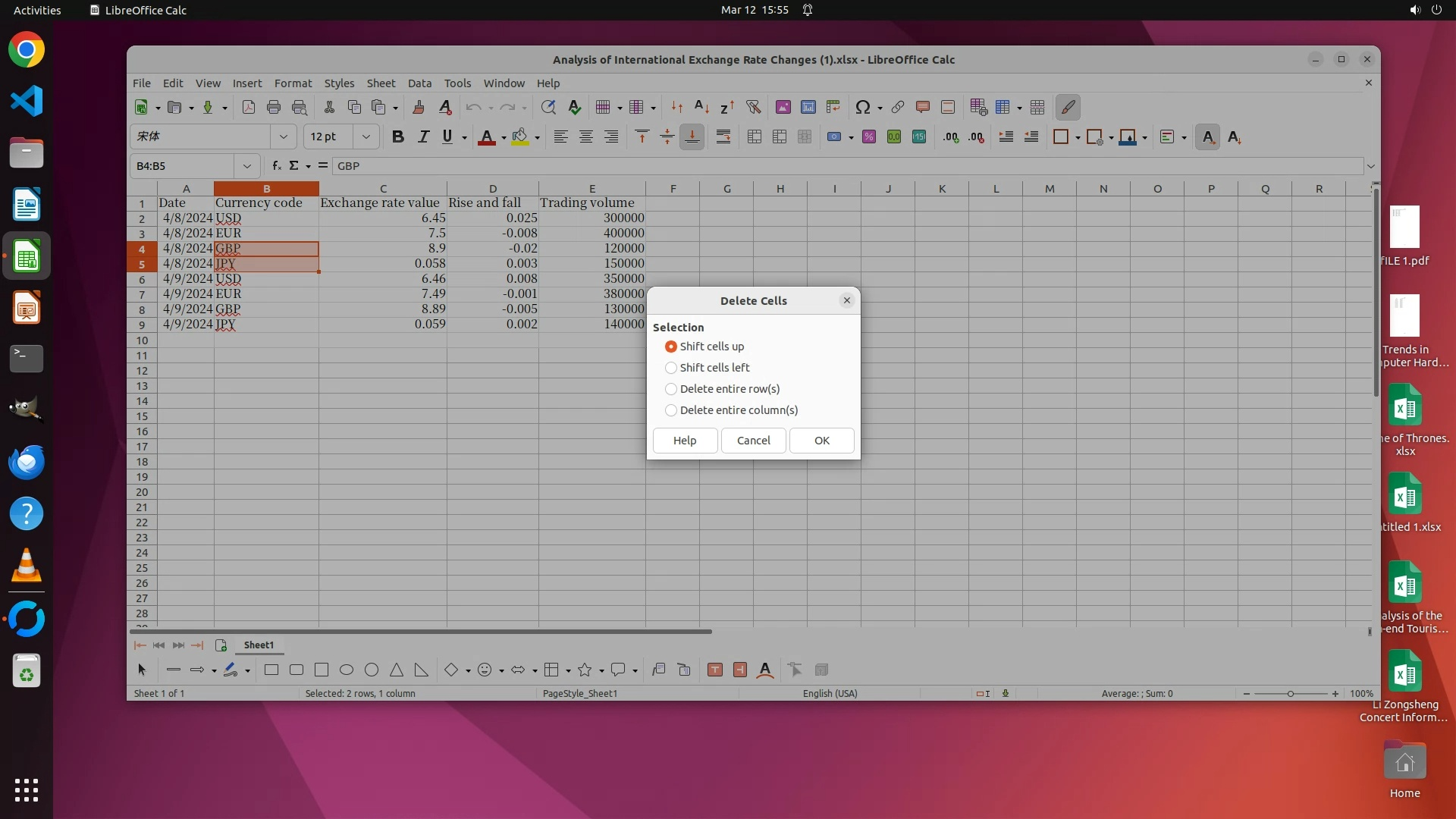Select the Shift cells left option
The width and height of the screenshot is (1456, 819).
(x=671, y=368)
